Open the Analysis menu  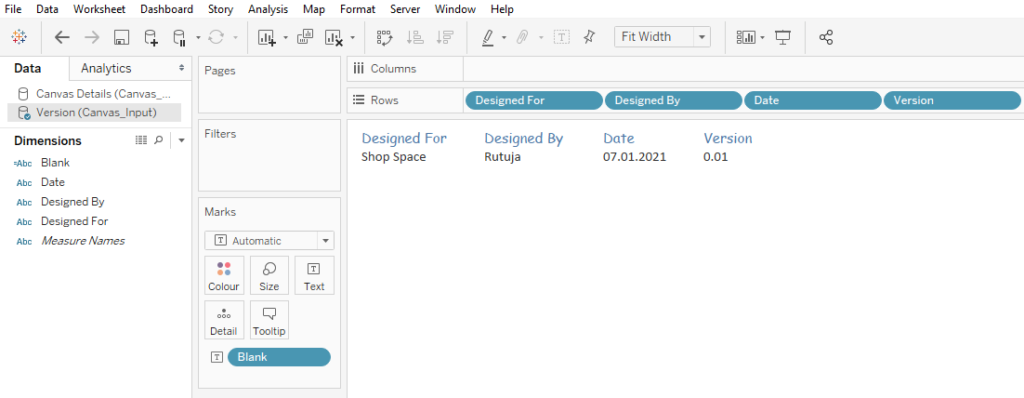pos(268,9)
